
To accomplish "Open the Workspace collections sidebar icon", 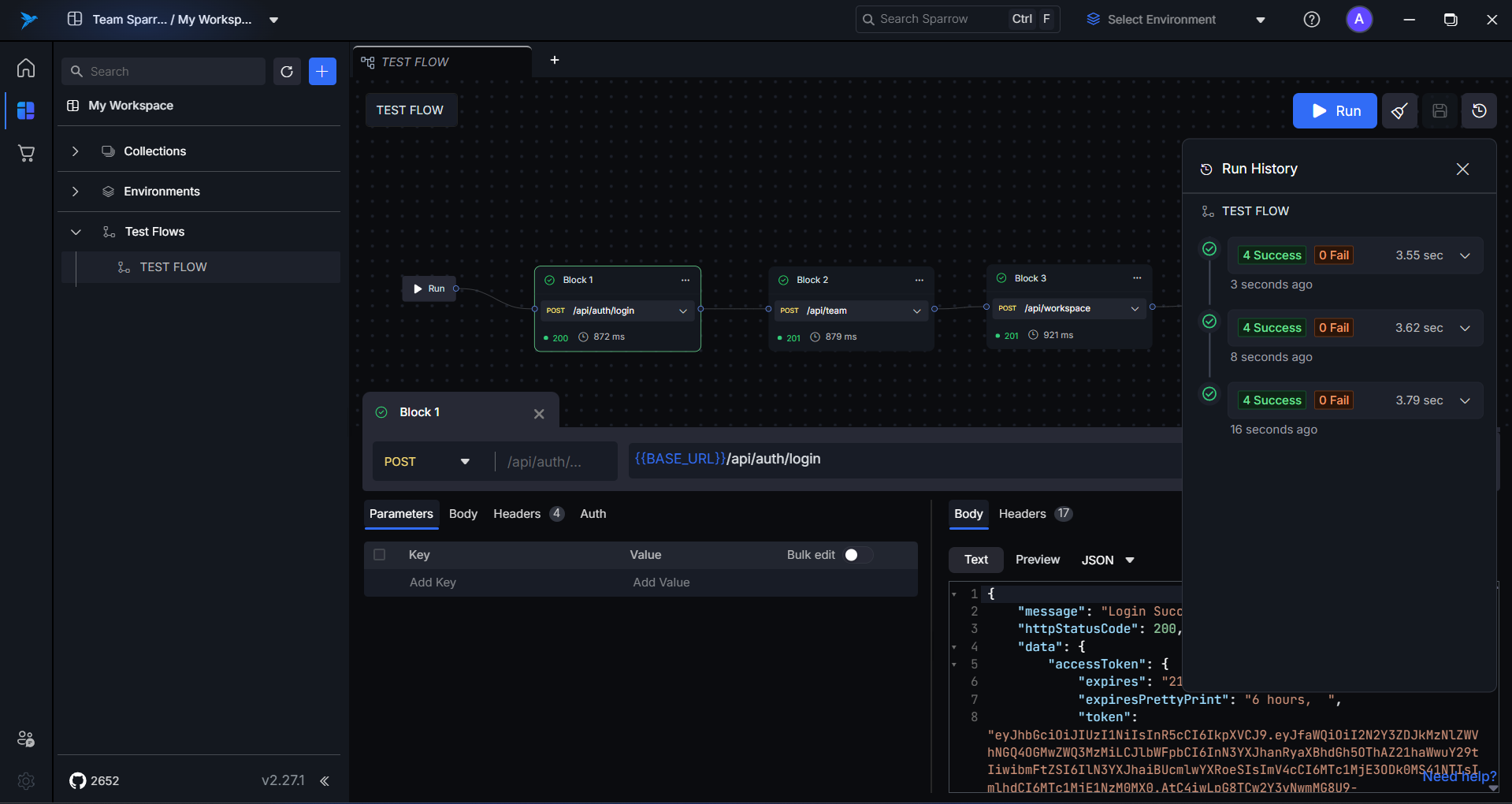I will 26,110.
